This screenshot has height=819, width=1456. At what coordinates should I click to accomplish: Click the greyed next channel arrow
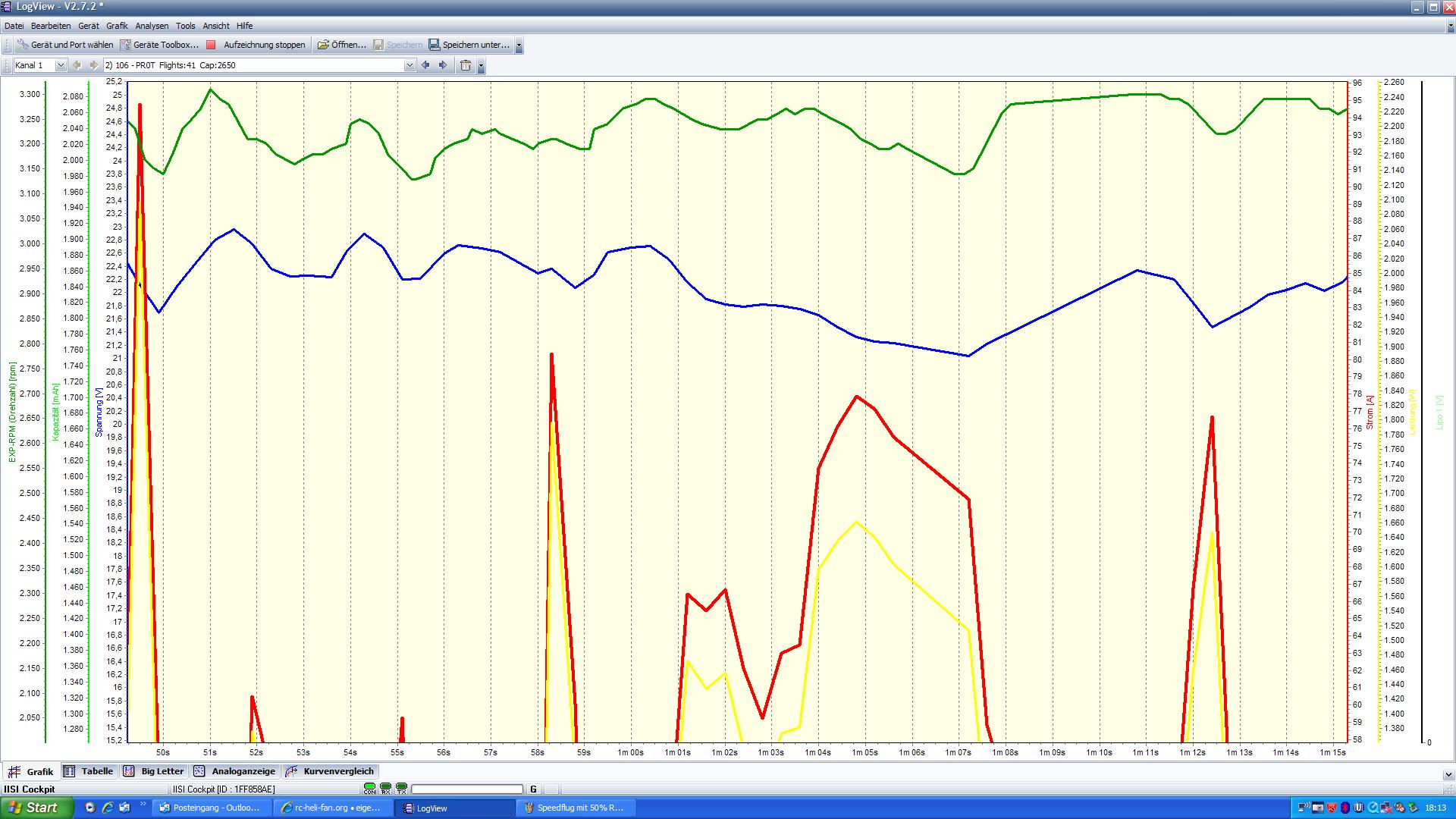(x=93, y=65)
